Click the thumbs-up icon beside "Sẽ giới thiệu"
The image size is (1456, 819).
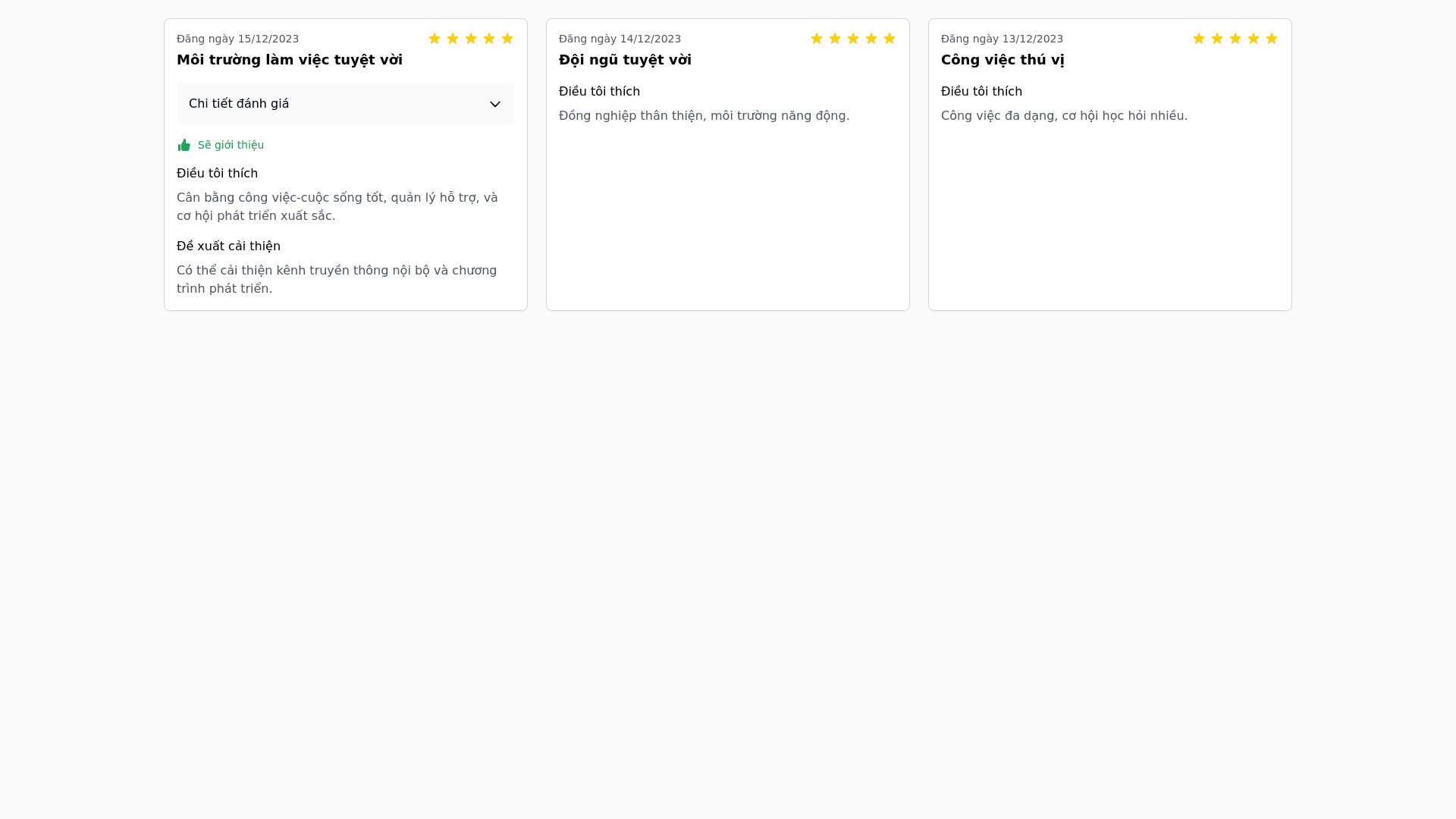tap(184, 145)
